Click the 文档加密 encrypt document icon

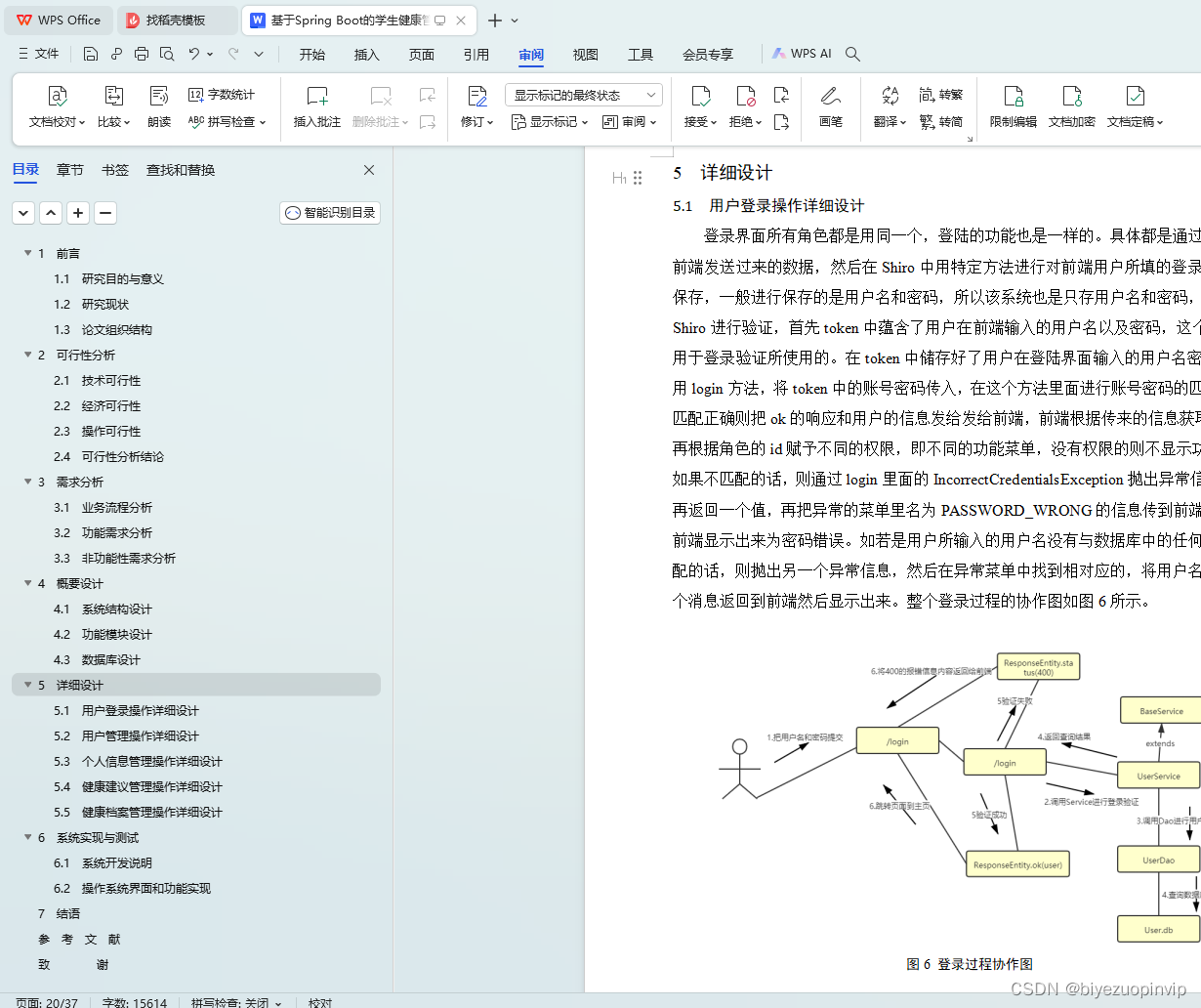click(x=1072, y=96)
